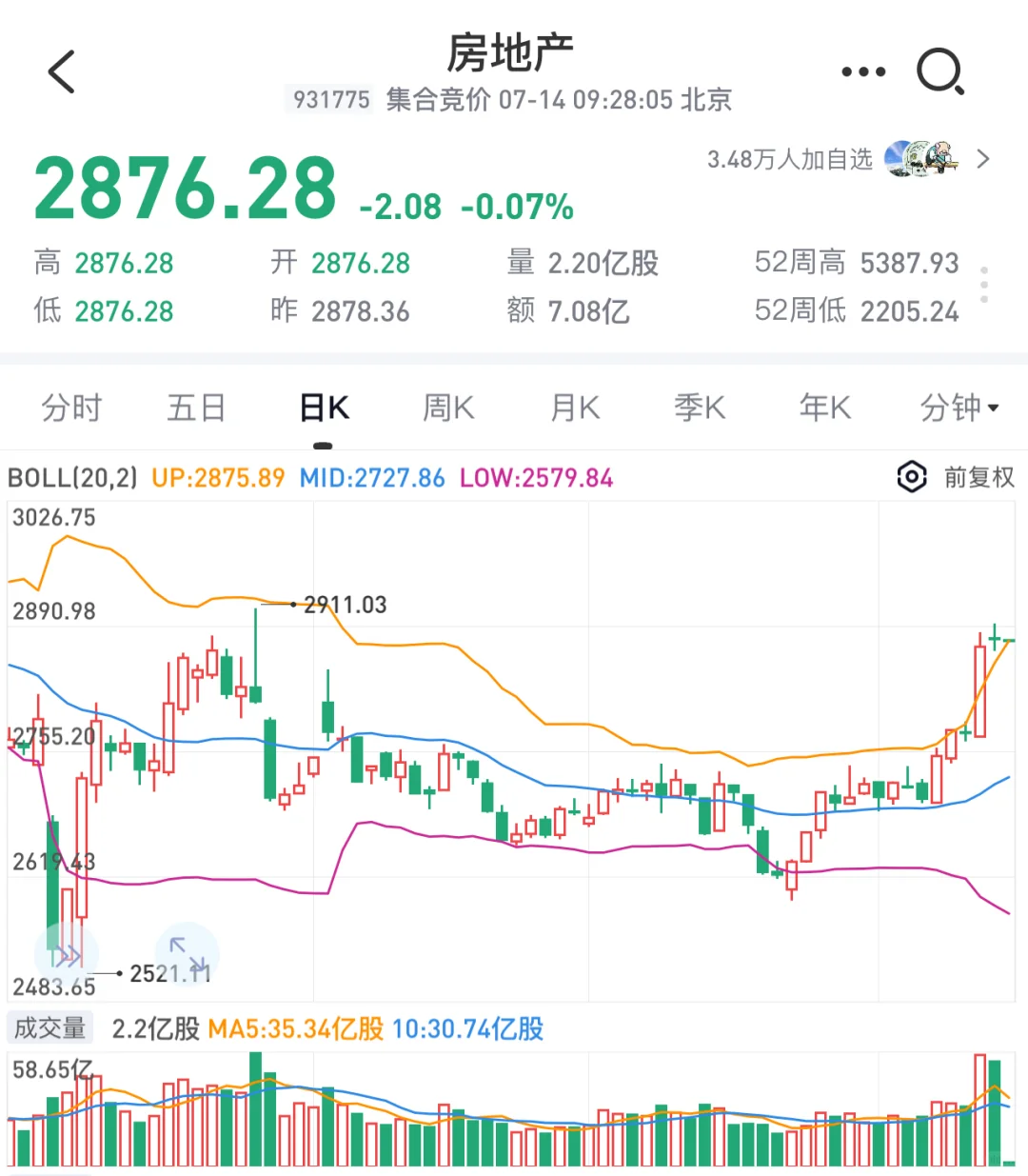Tap the 房地产 title
This screenshot has height=1176, width=1028.
[x=510, y=53]
